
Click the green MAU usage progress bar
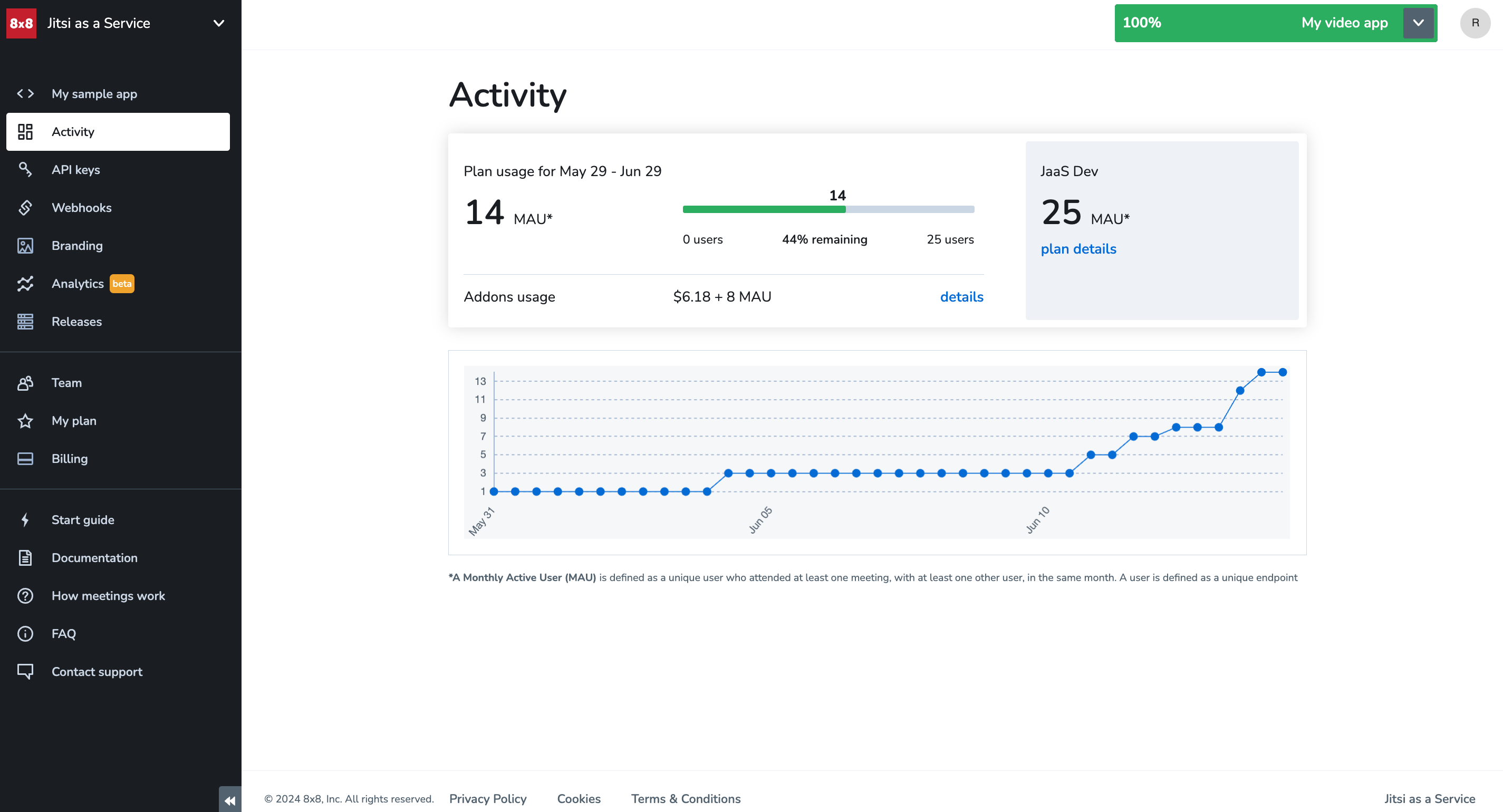tap(764, 209)
